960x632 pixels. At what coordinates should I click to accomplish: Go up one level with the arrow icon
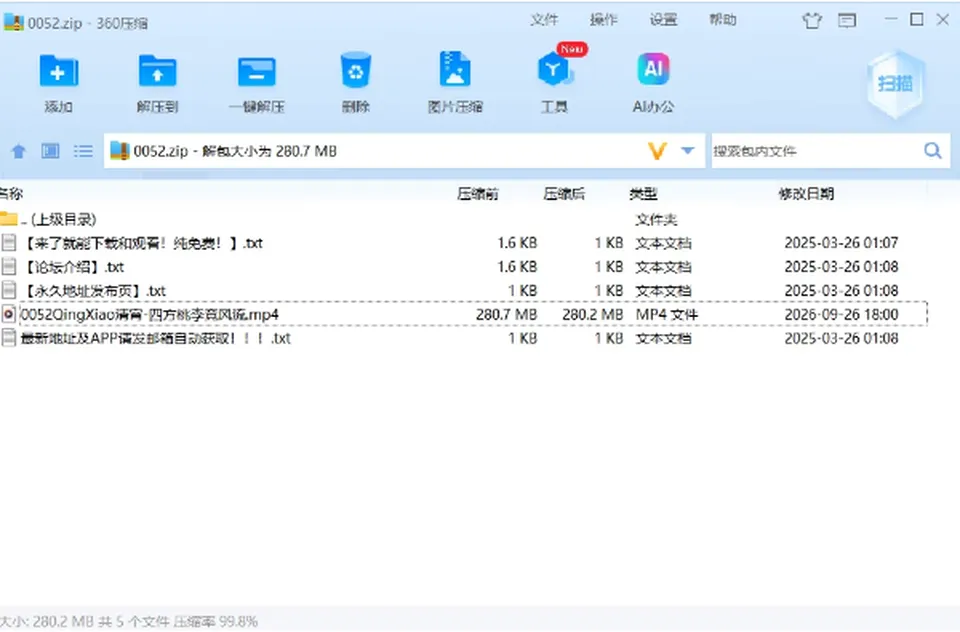pos(19,151)
